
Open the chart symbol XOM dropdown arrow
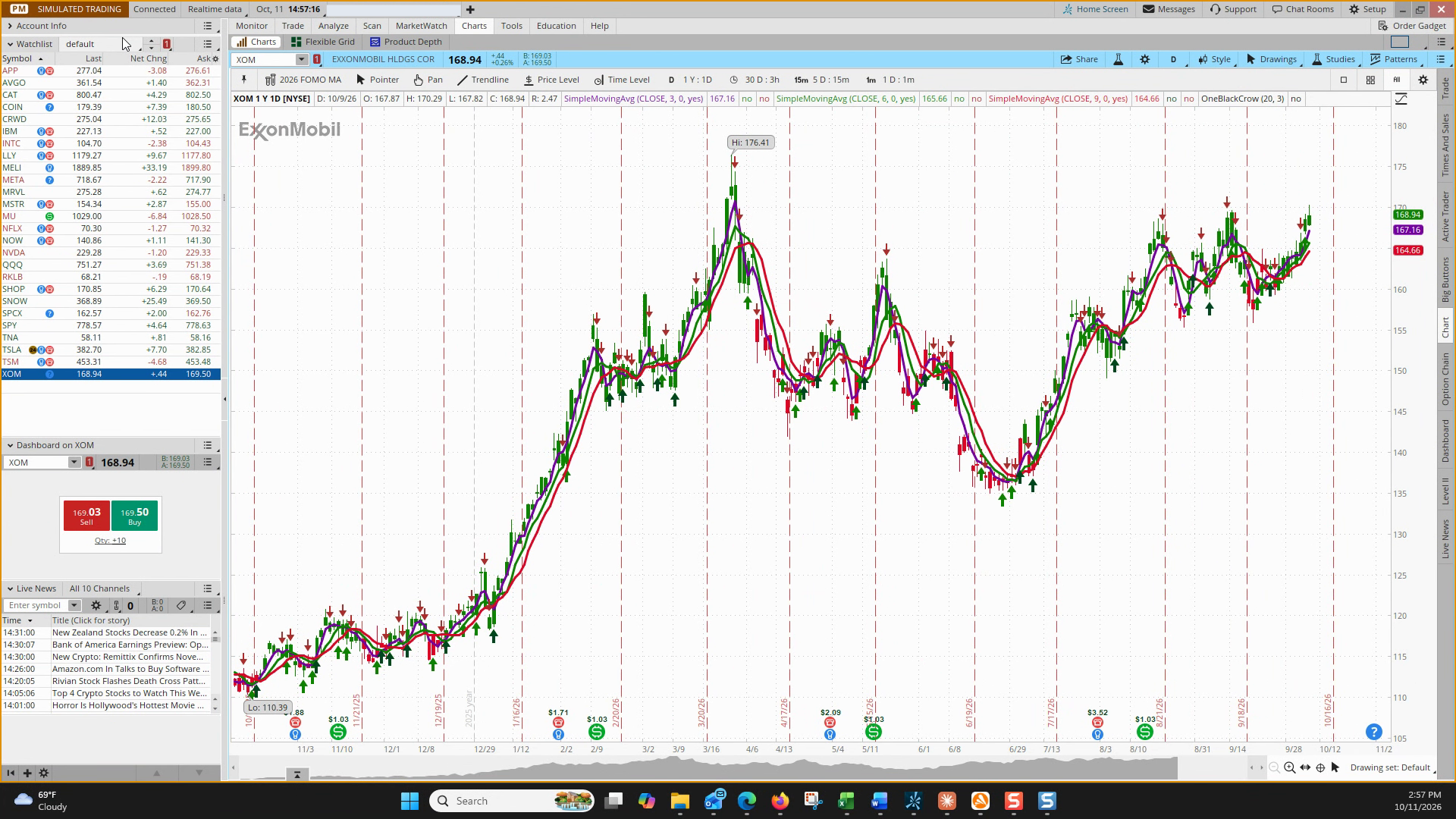coord(301,59)
